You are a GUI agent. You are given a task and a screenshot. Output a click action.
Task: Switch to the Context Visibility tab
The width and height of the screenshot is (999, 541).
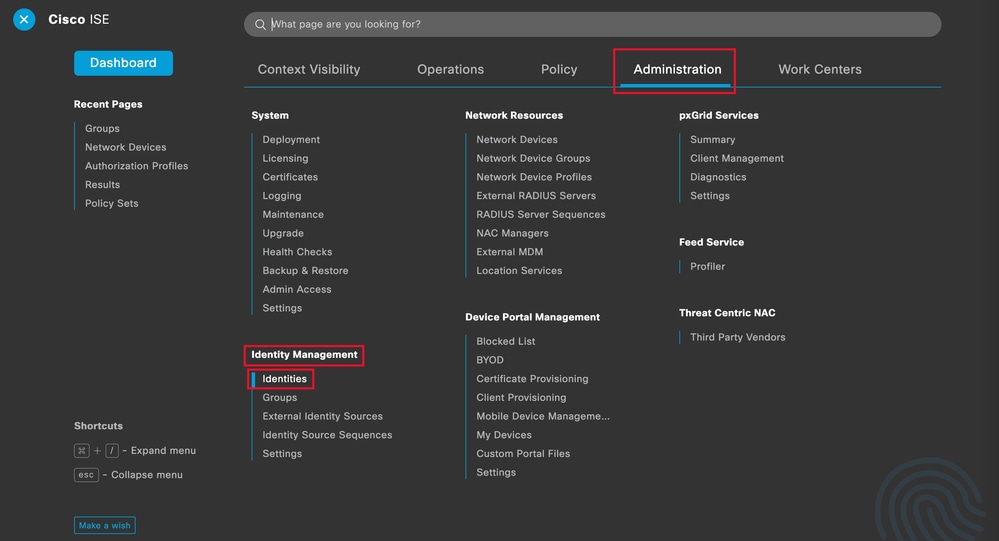tap(308, 69)
